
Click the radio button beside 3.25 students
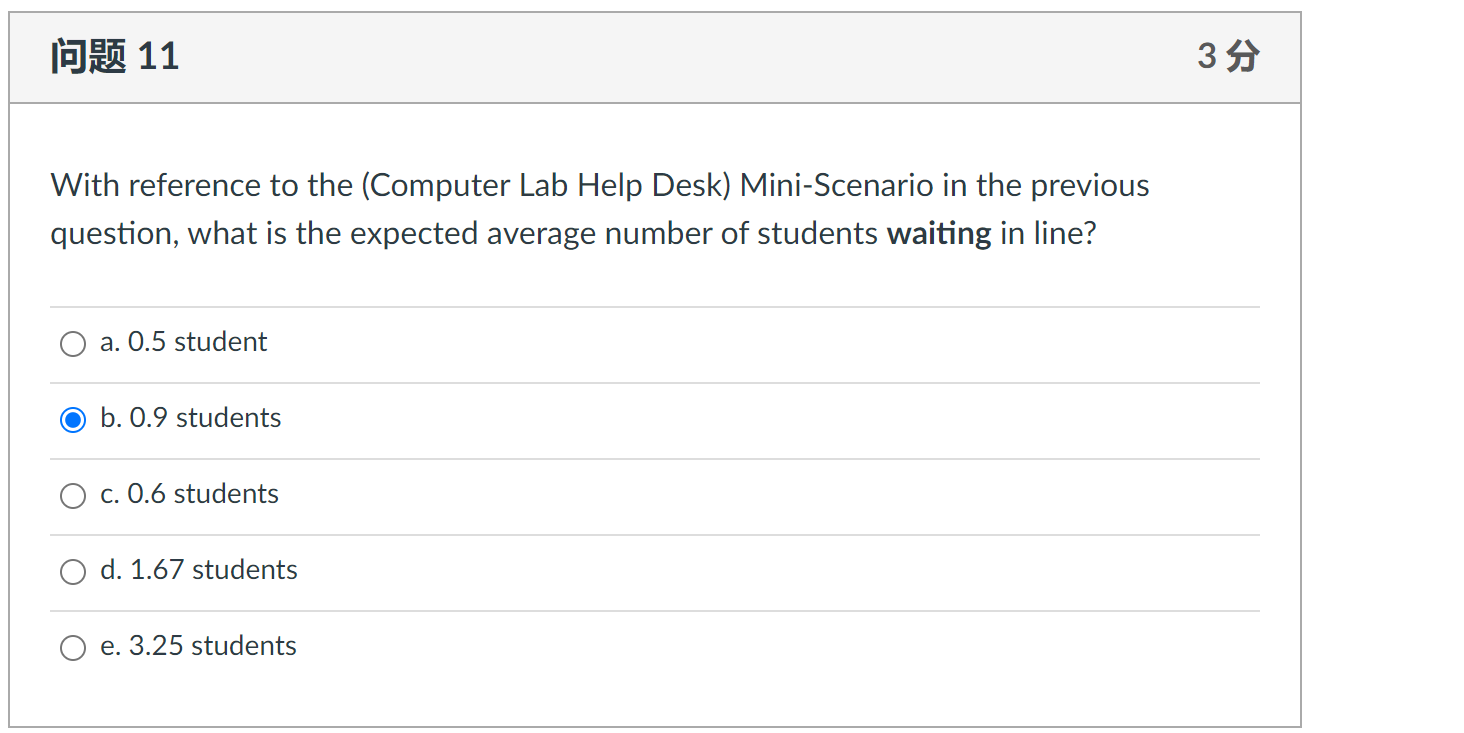pyautogui.click(x=72, y=648)
